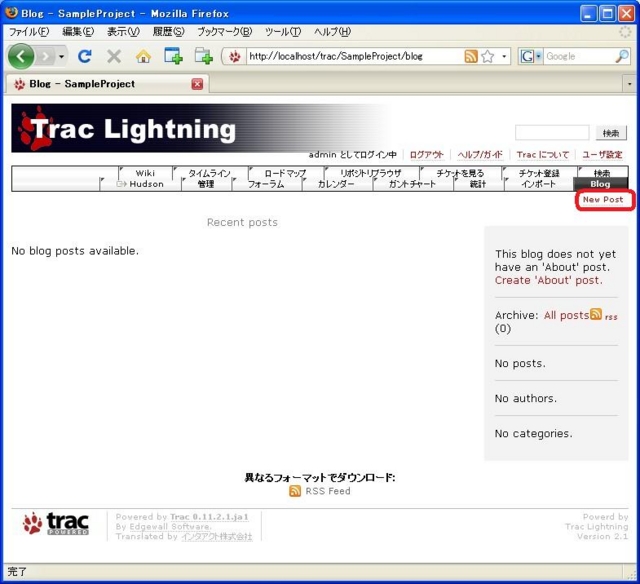Click the Create 'About' post link
640x584 pixels.
(x=548, y=280)
